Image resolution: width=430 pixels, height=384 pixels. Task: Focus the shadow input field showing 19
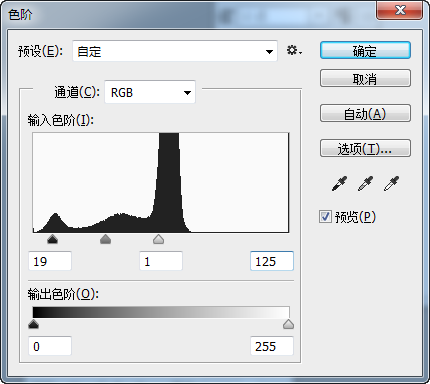click(50, 261)
